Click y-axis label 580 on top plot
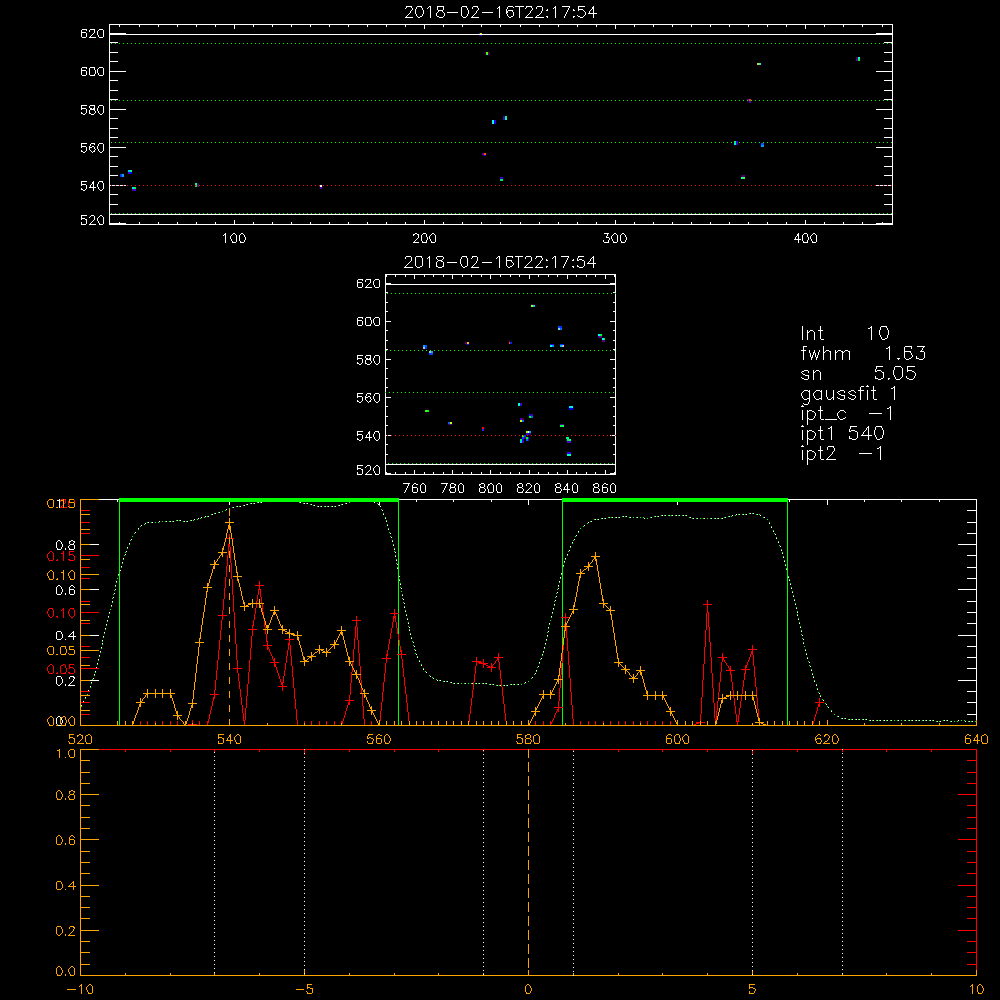Image resolution: width=1000 pixels, height=1000 pixels. [x=92, y=110]
